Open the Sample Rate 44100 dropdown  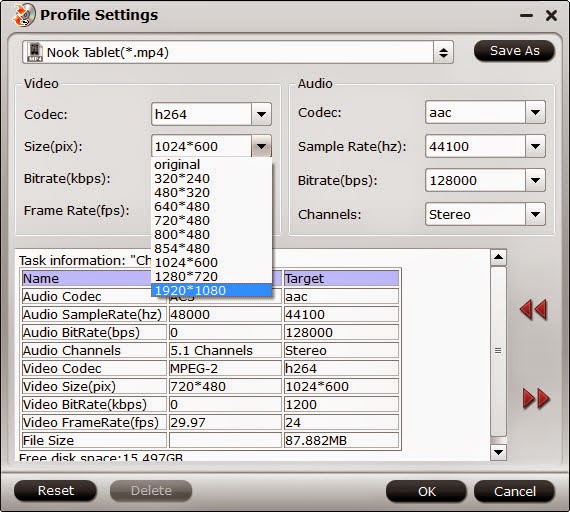point(535,146)
